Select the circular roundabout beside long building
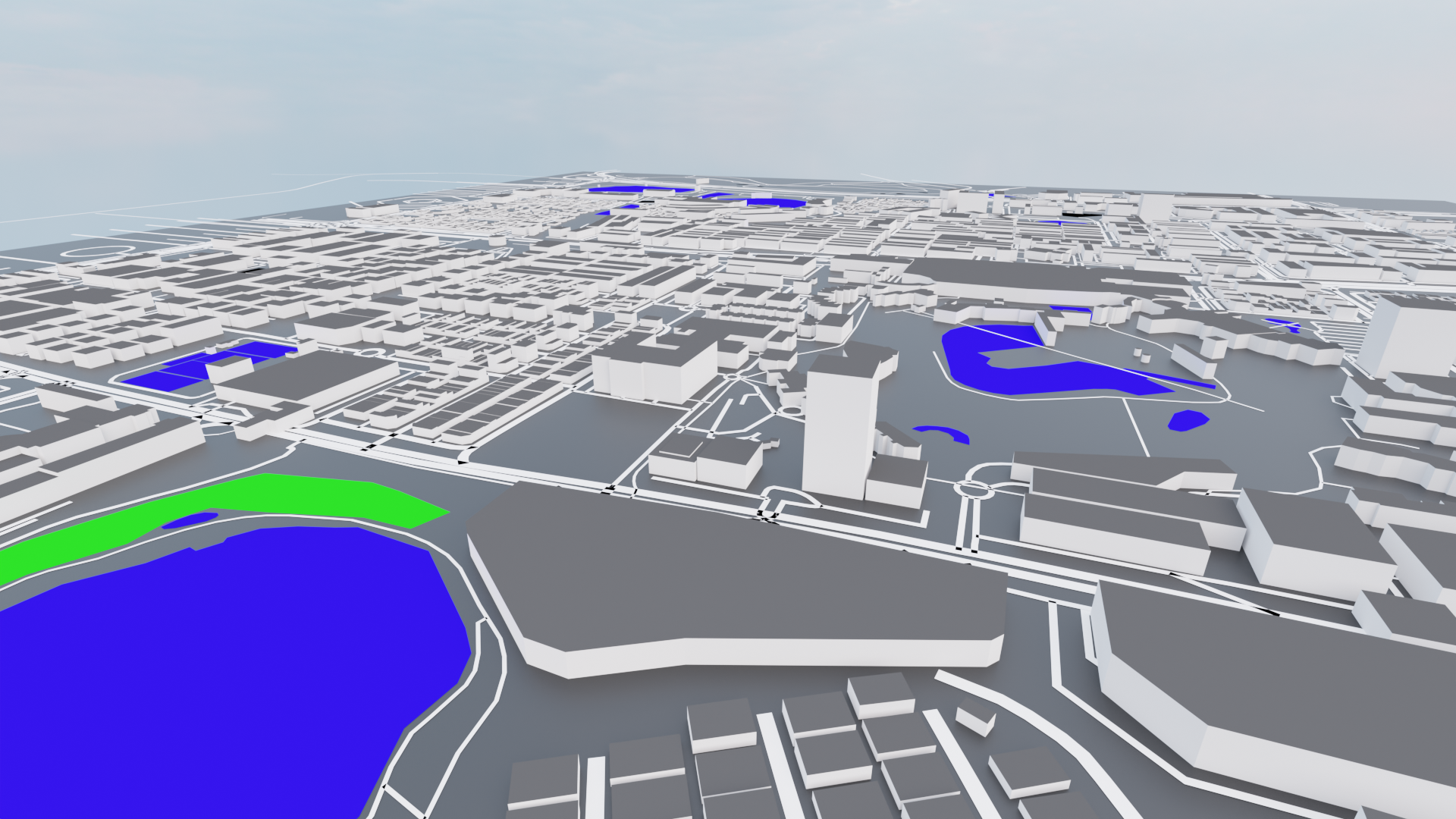The width and height of the screenshot is (1456, 819). coord(975,489)
